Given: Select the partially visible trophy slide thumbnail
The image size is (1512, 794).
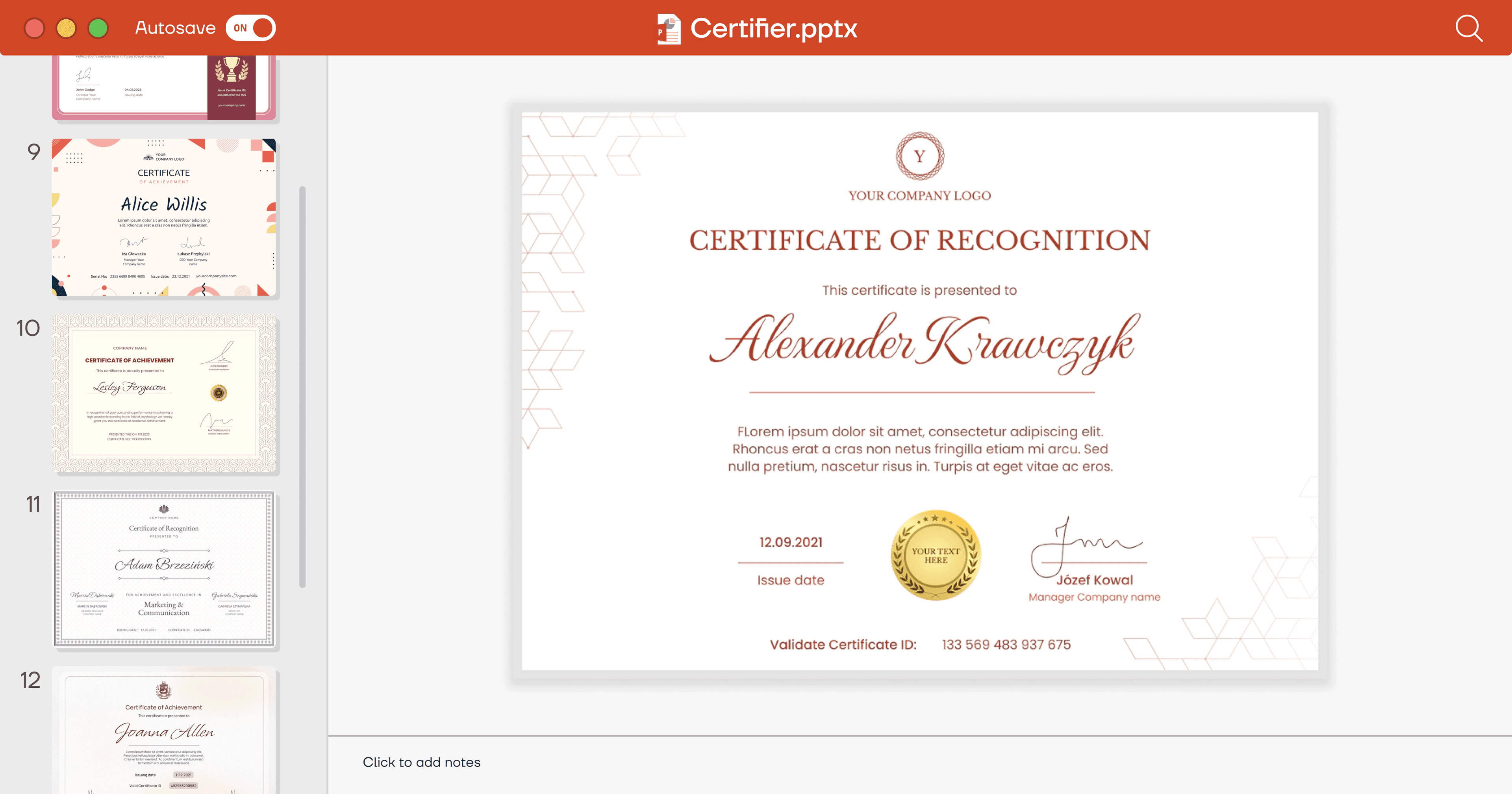Looking at the screenshot, I should pyautogui.click(x=164, y=87).
